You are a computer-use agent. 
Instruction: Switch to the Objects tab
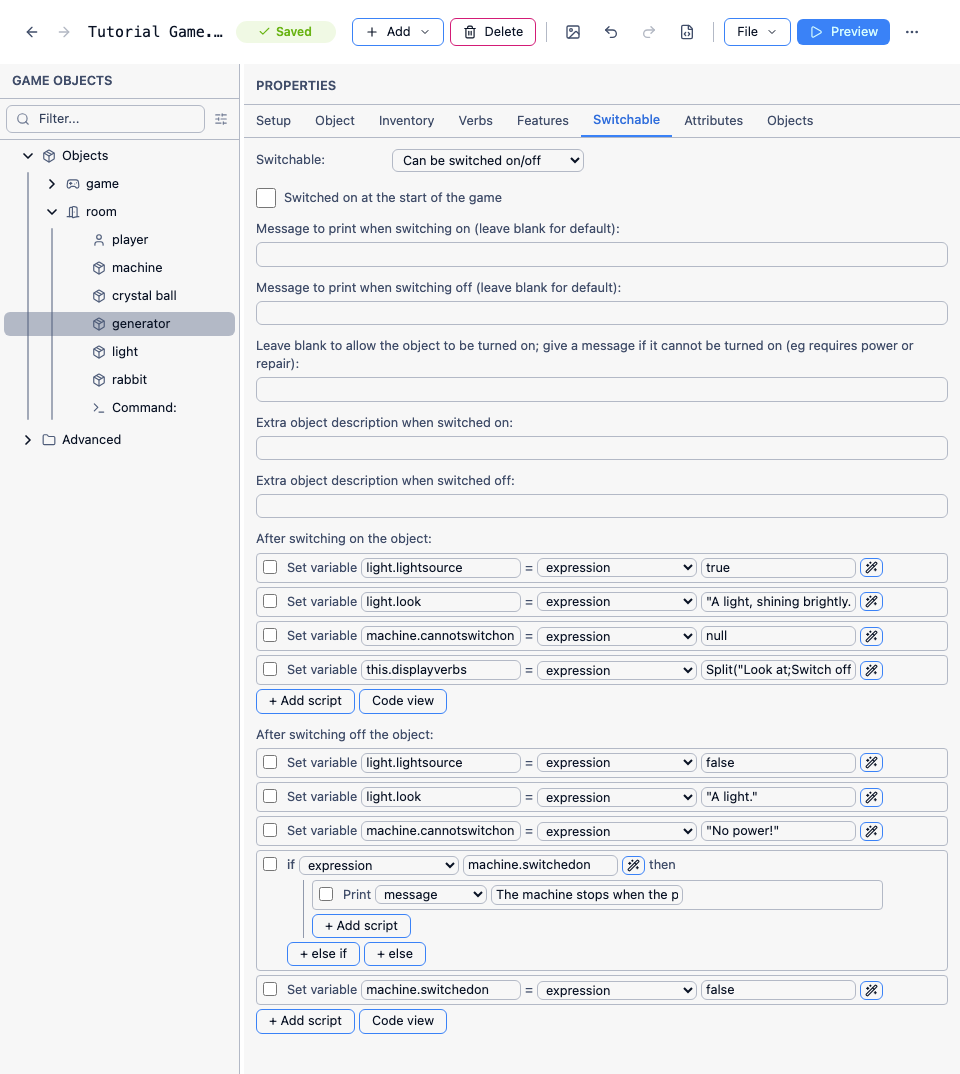[790, 121]
